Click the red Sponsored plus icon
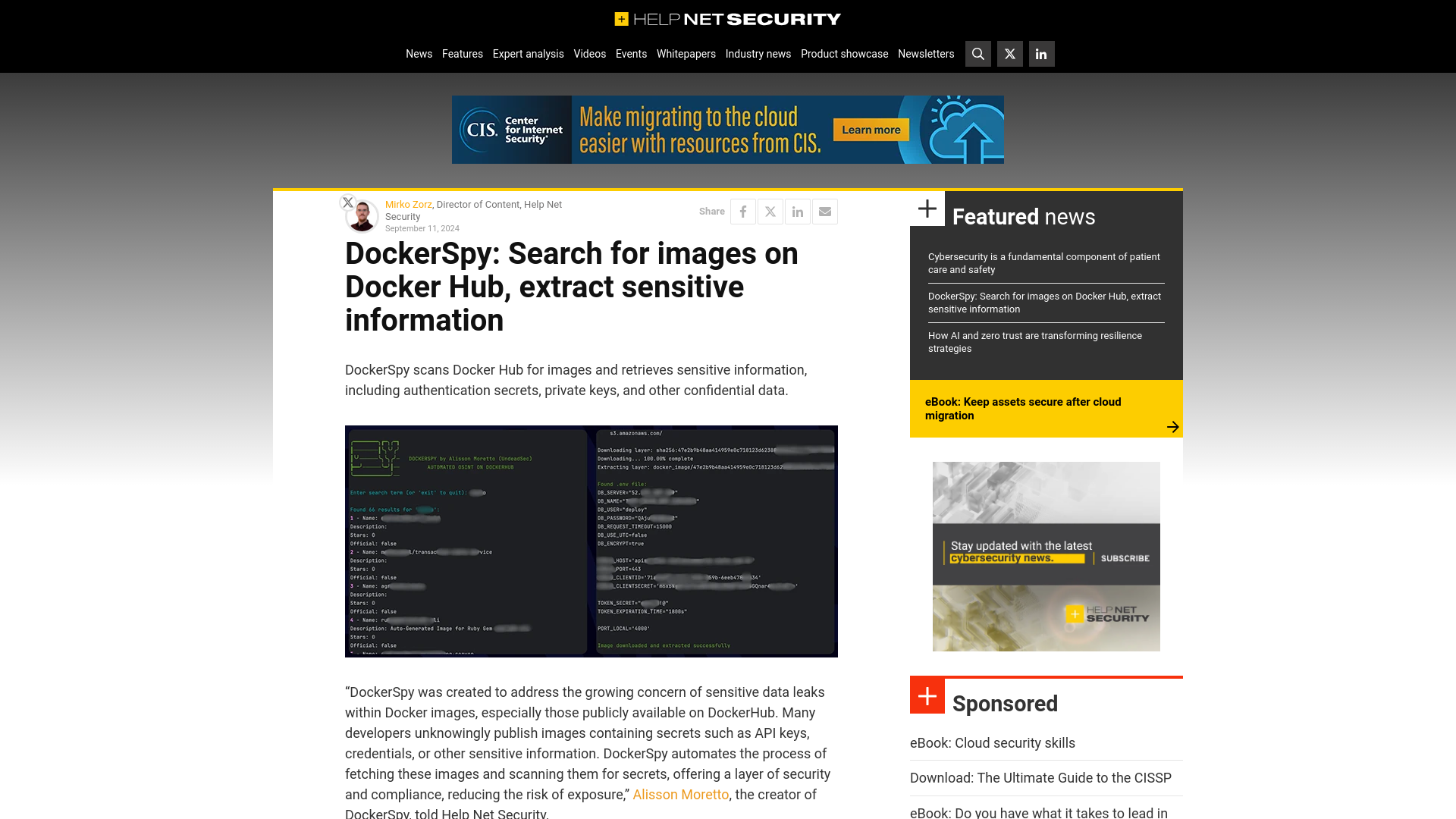Viewport: 1456px width, 819px height. click(927, 696)
